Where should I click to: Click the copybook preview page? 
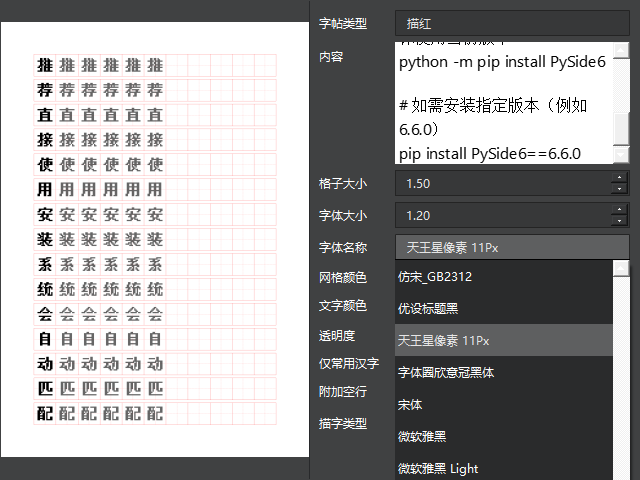point(155,240)
